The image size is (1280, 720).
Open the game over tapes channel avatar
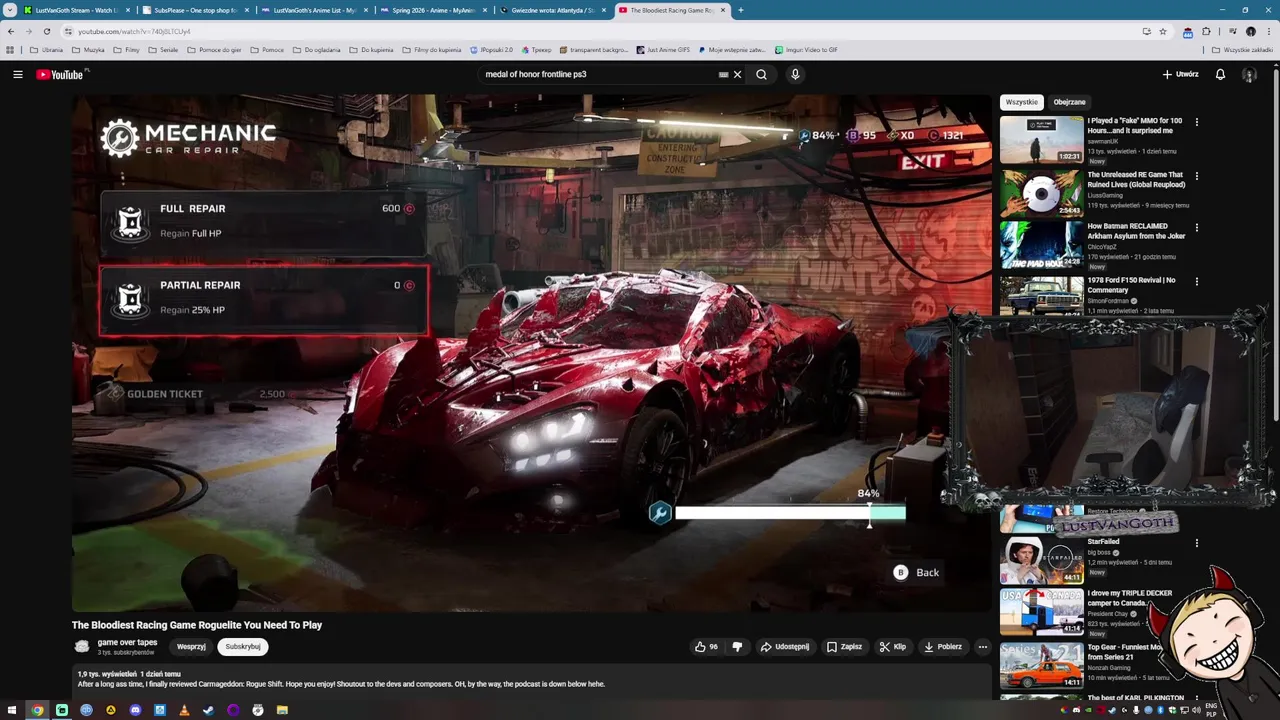(82, 647)
